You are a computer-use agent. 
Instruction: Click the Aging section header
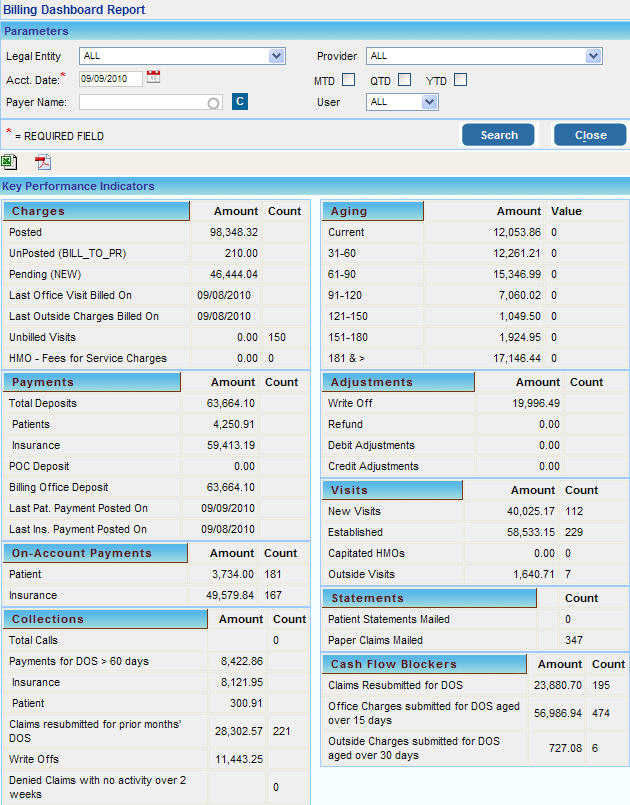373,211
